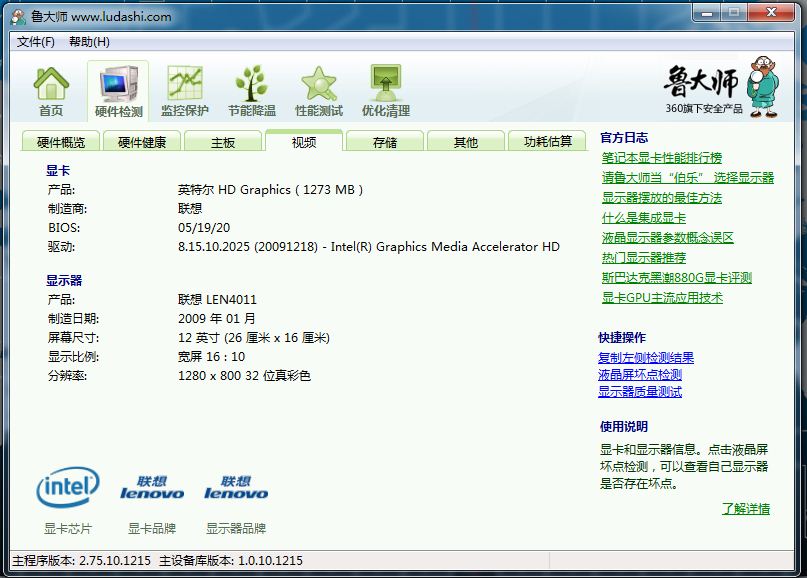This screenshot has width=807, height=578.
Task: Open the 文件(F) menu
Action: pyautogui.click(x=36, y=42)
